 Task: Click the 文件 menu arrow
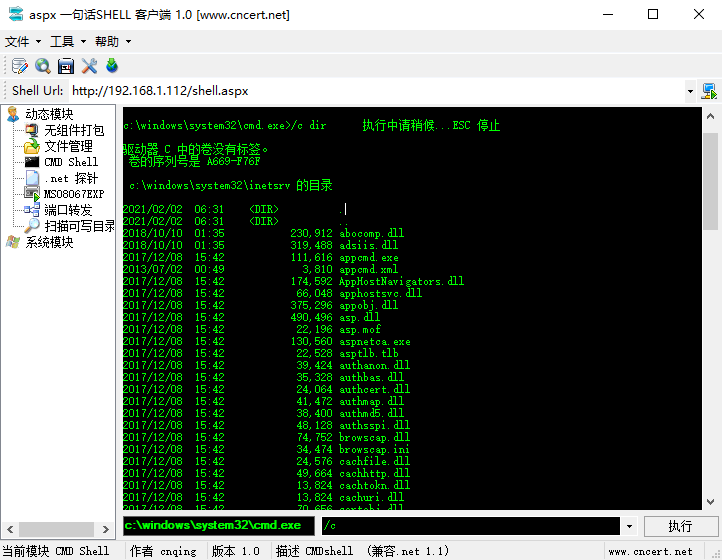[x=38, y=42]
